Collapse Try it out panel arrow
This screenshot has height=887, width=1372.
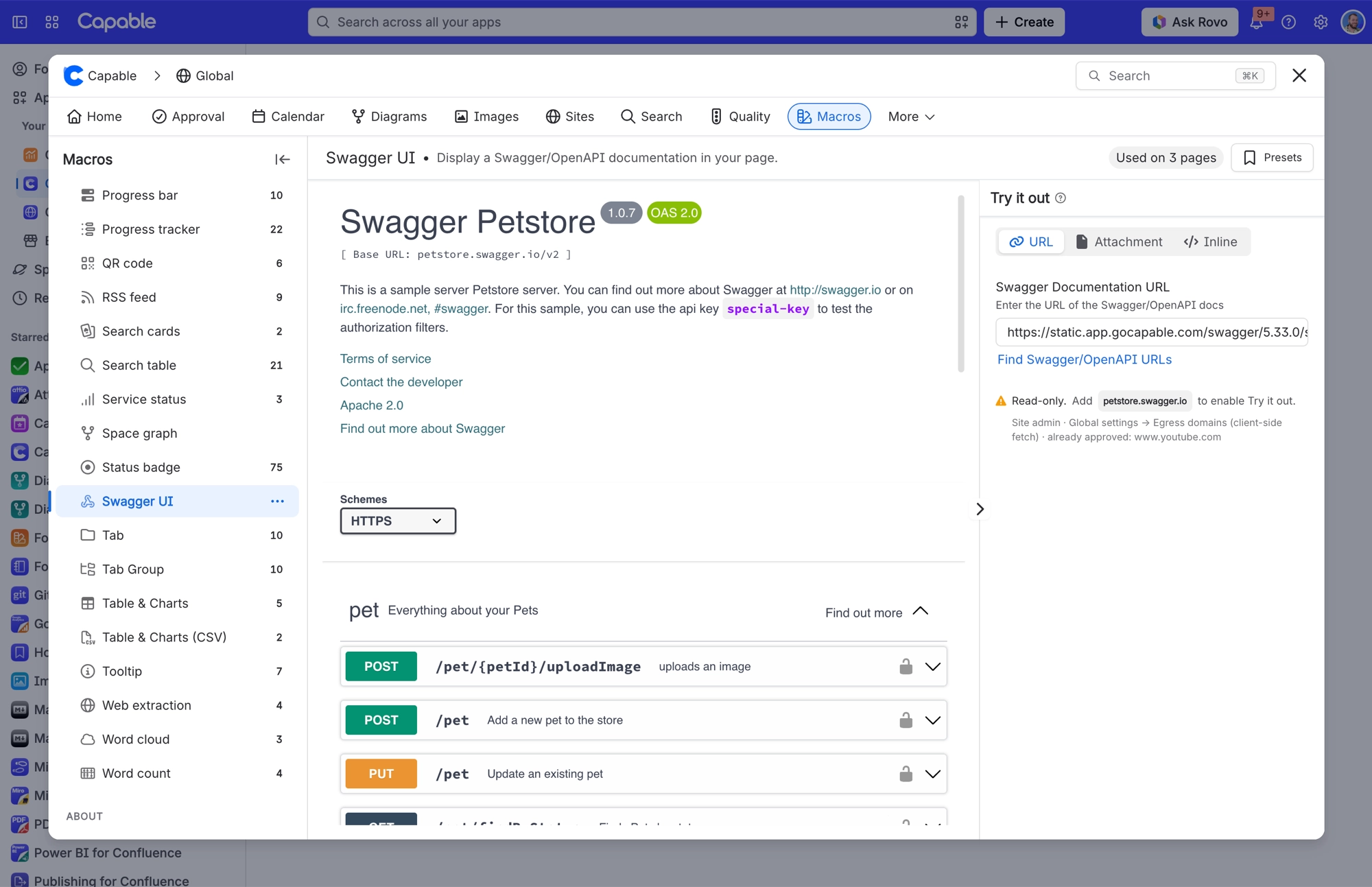click(980, 509)
